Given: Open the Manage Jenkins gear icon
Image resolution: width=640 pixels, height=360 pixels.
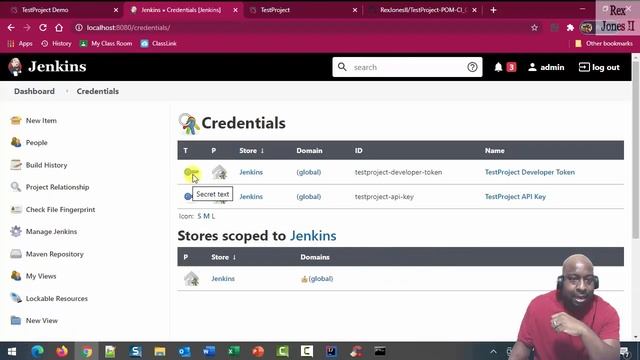Looking at the screenshot, I should tap(16, 231).
